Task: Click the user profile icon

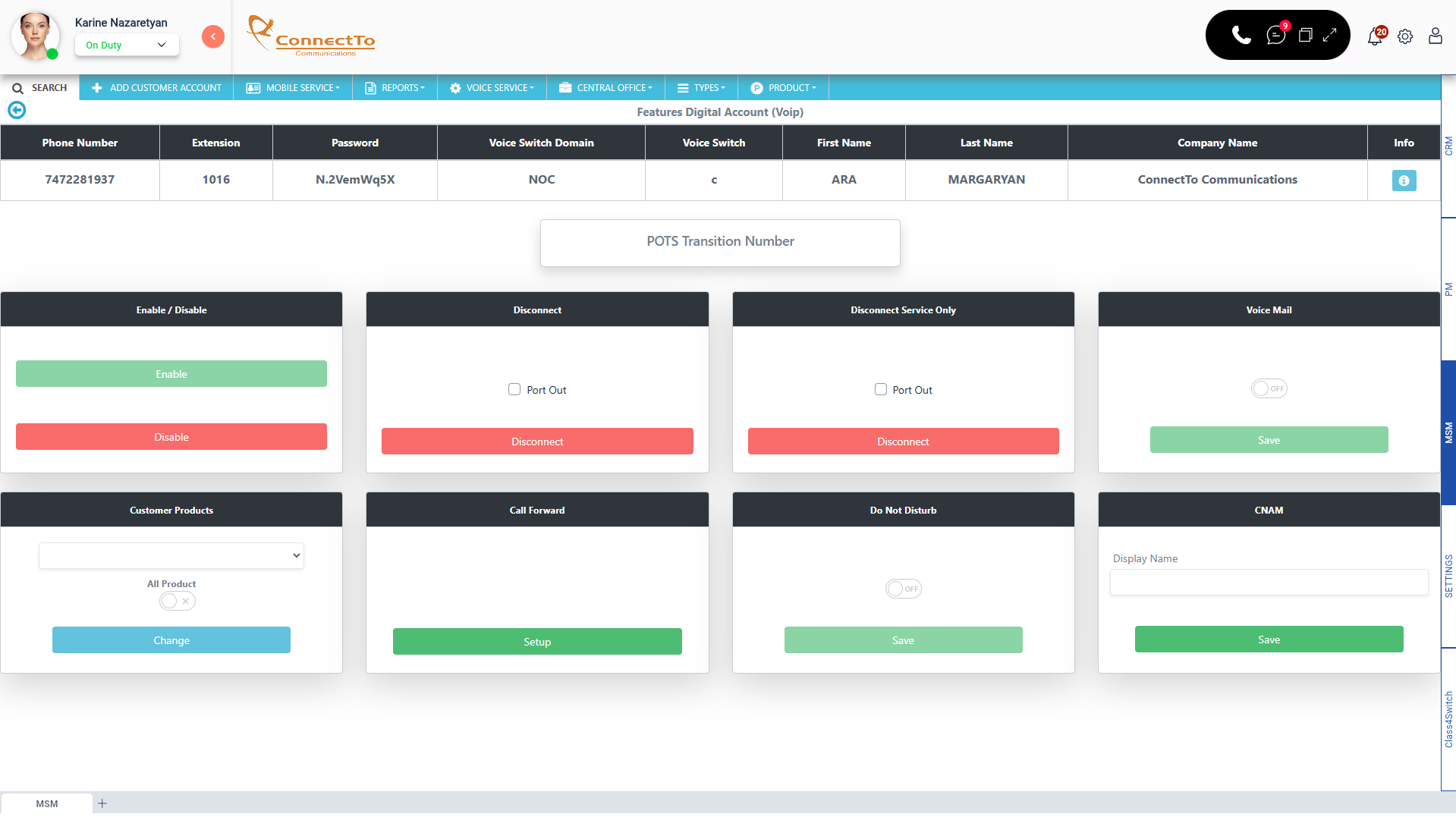Action: [x=1435, y=36]
